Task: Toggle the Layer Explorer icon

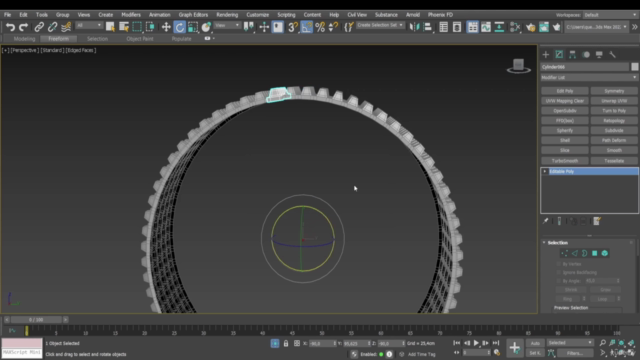Action: (x=457, y=27)
